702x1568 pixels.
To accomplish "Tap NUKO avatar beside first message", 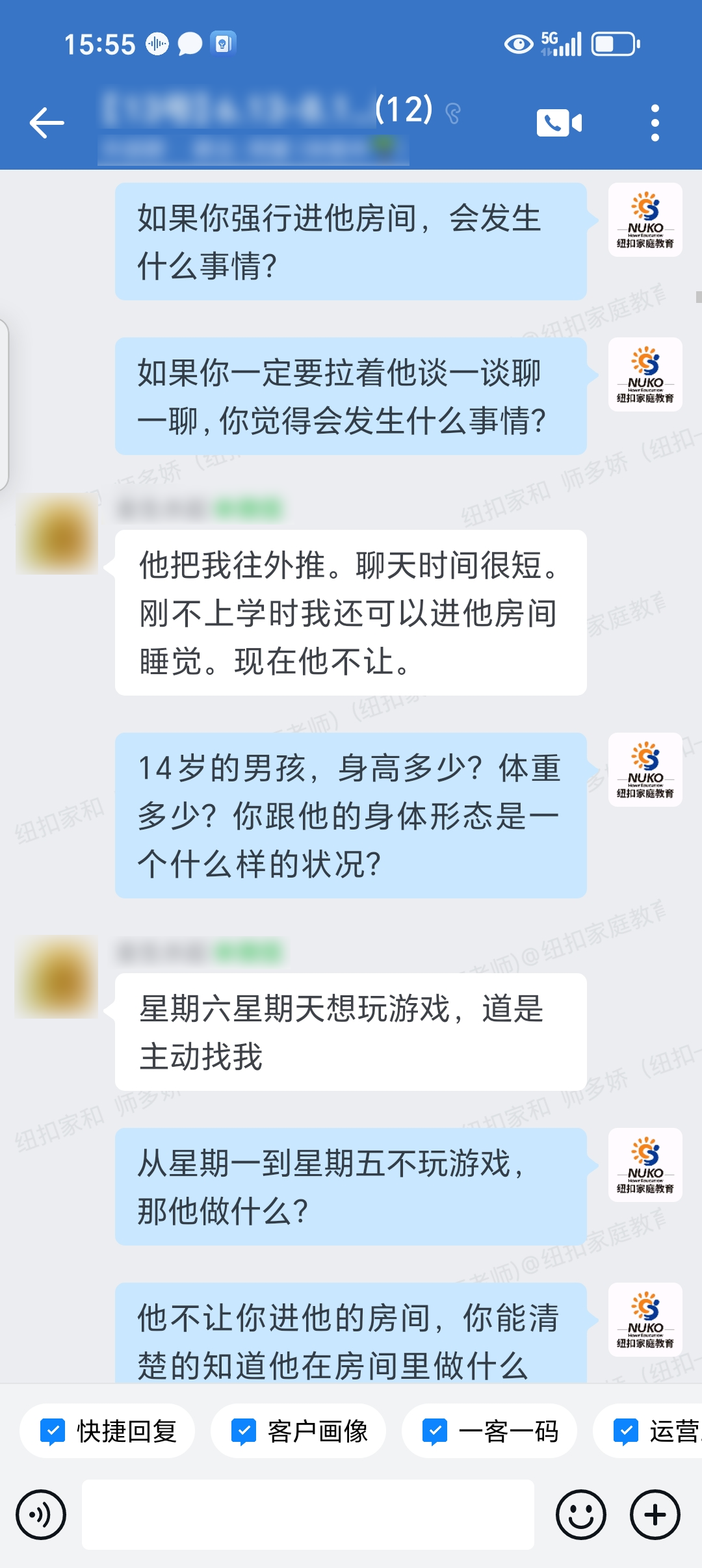I will [645, 220].
